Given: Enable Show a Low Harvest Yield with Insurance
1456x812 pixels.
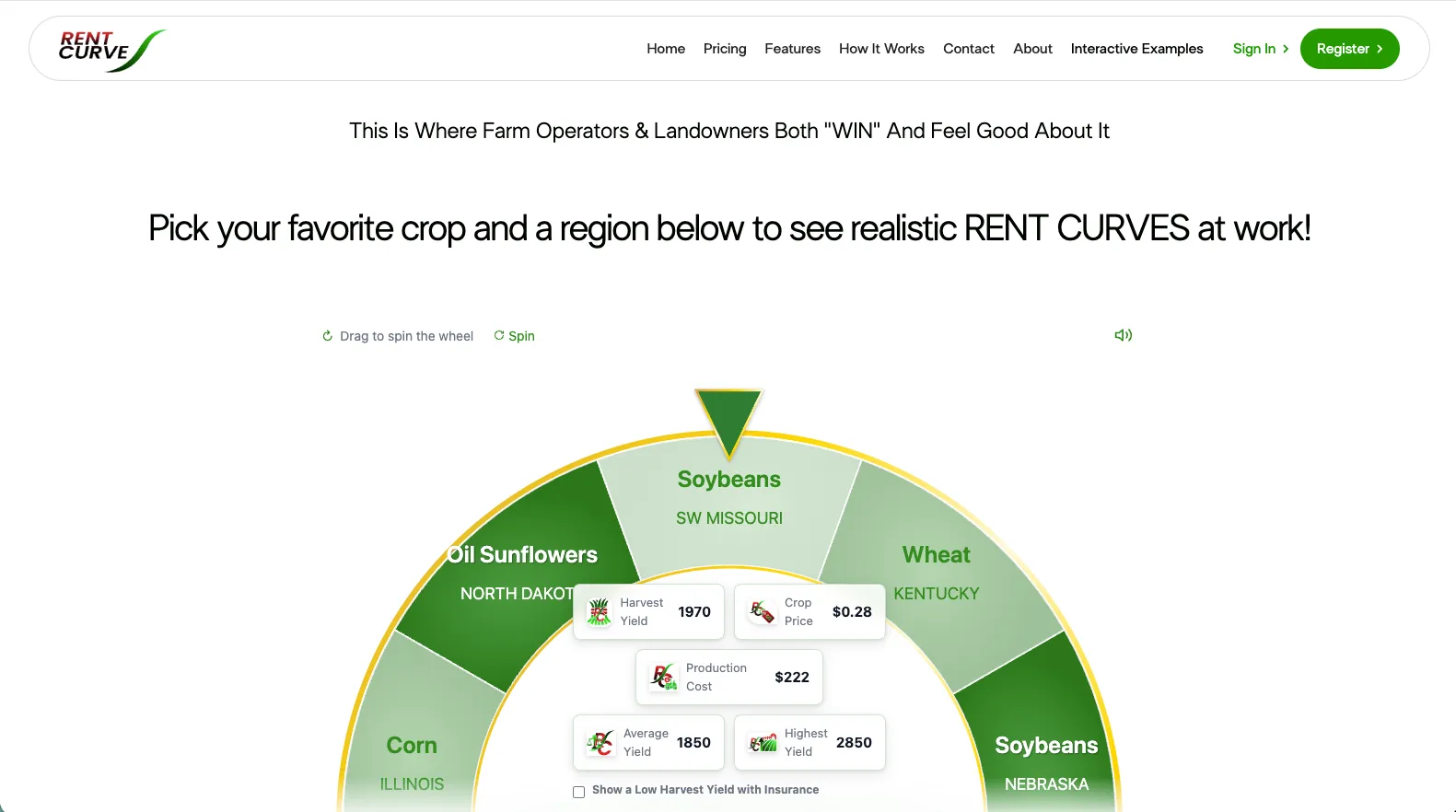Looking at the screenshot, I should click(x=578, y=792).
